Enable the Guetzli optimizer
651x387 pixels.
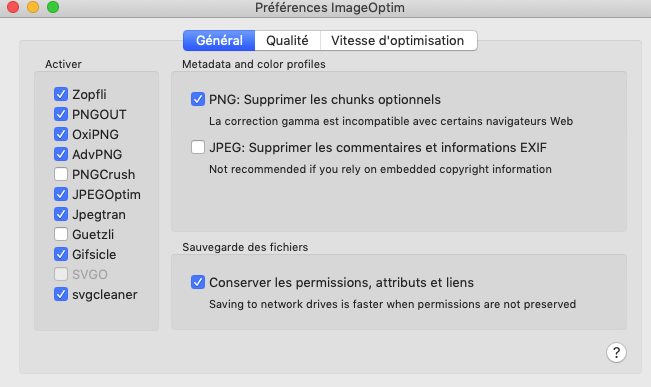pyautogui.click(x=61, y=234)
